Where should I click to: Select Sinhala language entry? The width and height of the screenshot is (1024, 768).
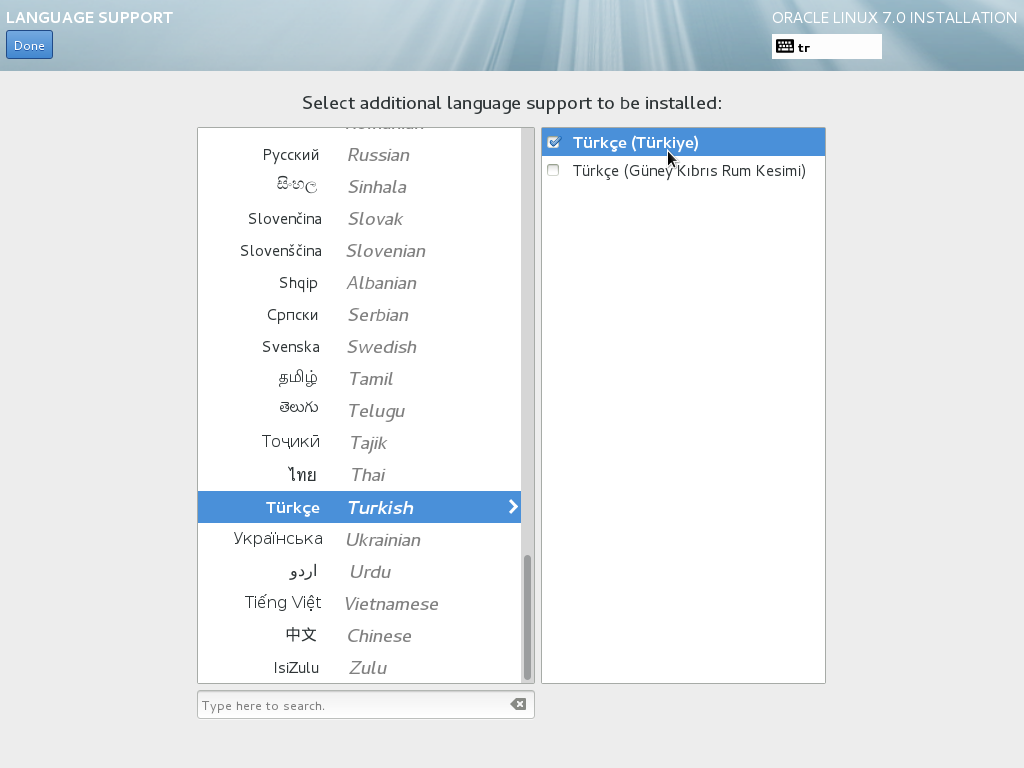pos(359,187)
